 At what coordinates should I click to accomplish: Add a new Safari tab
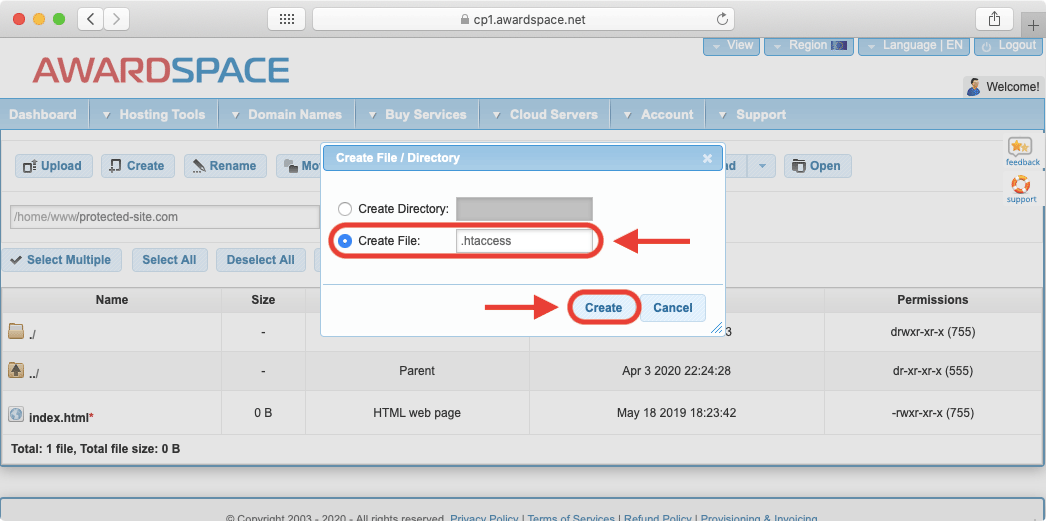(x=1033, y=24)
